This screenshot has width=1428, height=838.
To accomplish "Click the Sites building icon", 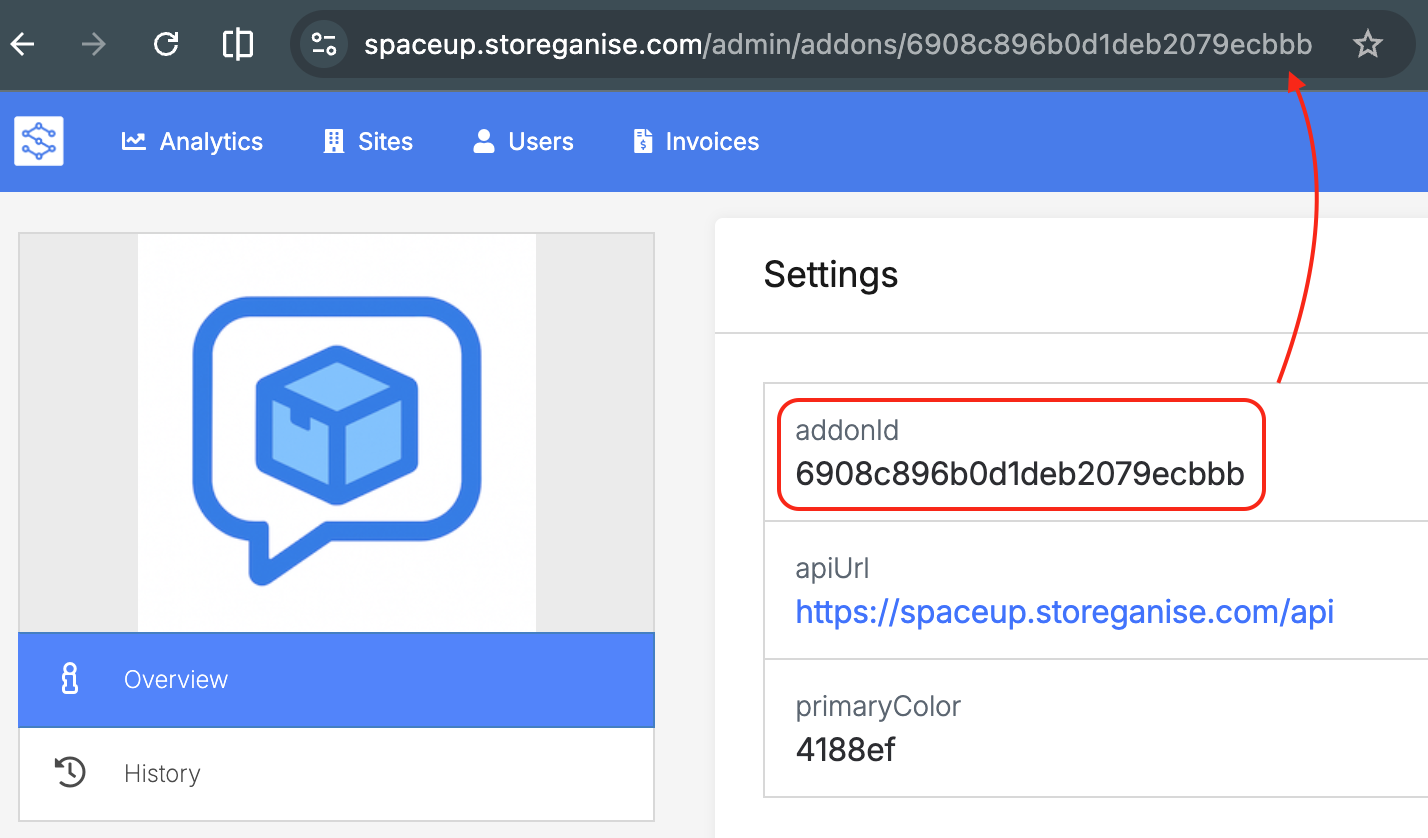I will 334,141.
